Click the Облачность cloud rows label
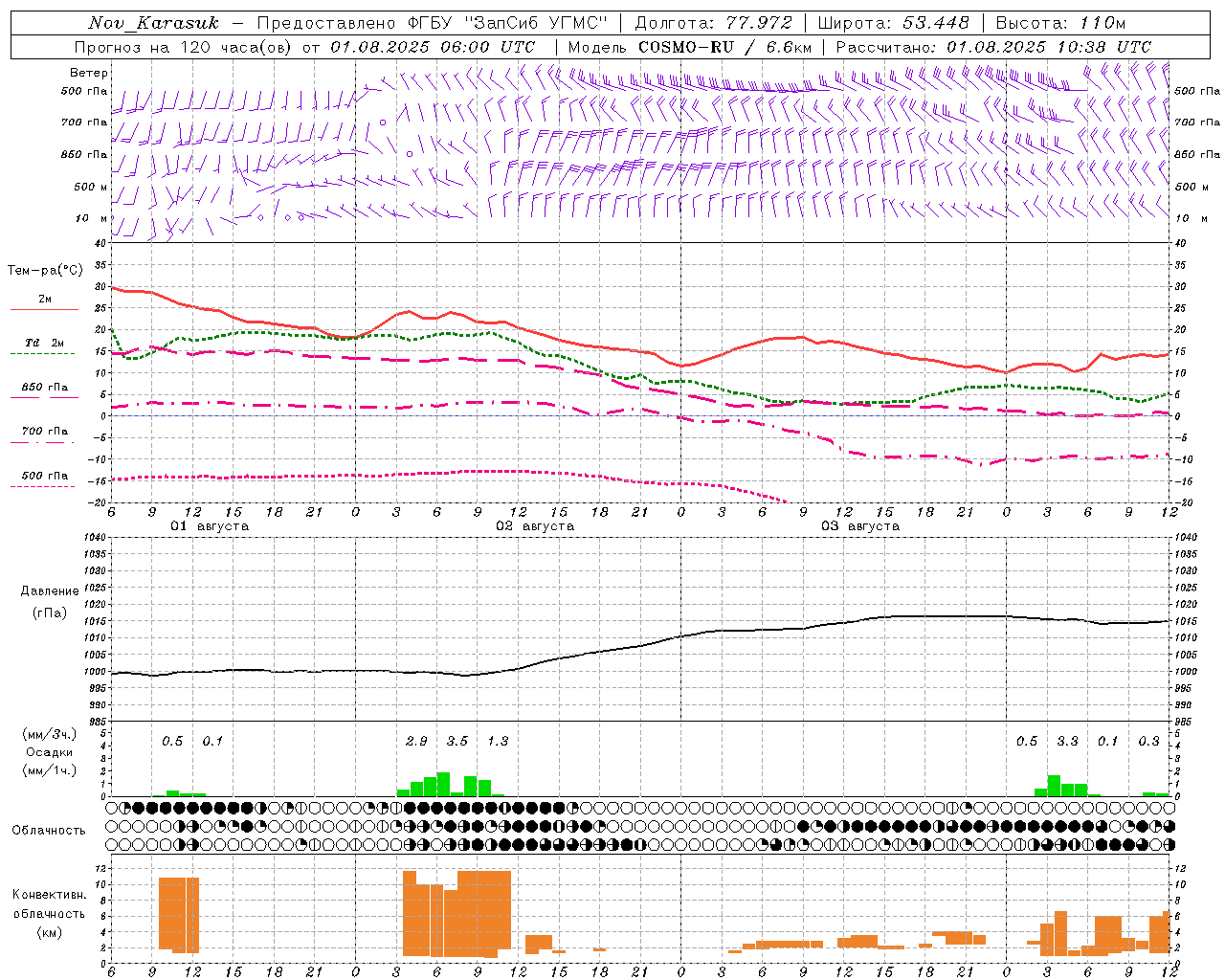 [49, 831]
